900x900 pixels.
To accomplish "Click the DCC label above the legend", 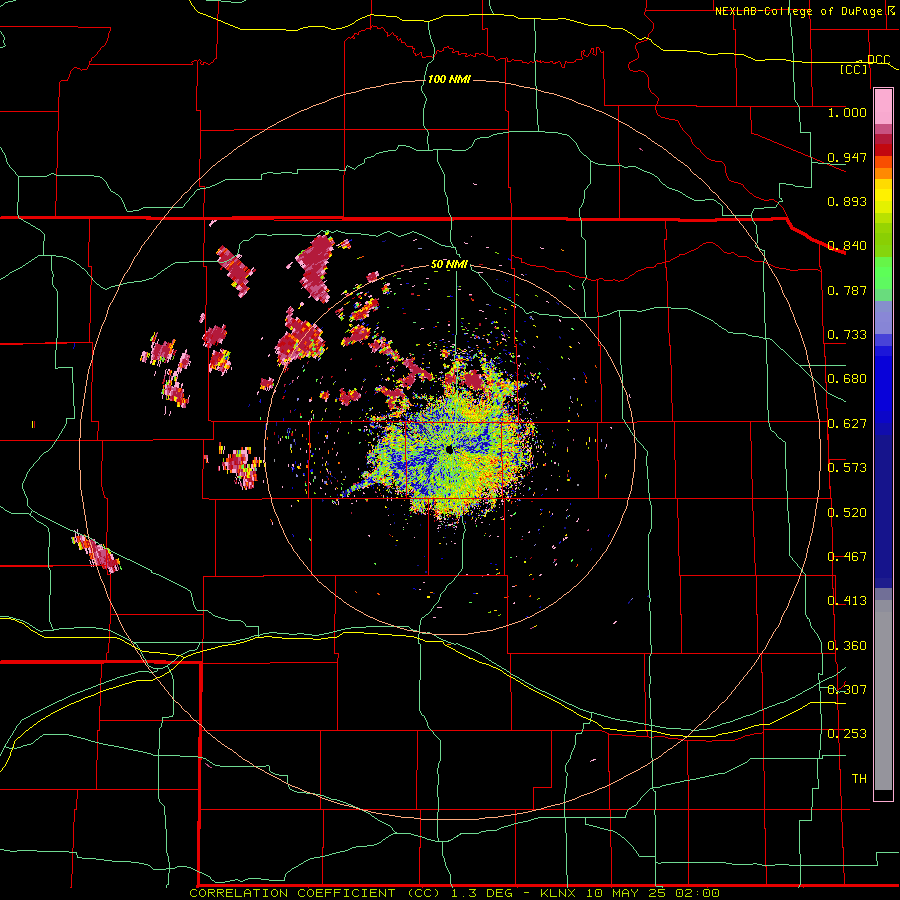I will 878,60.
